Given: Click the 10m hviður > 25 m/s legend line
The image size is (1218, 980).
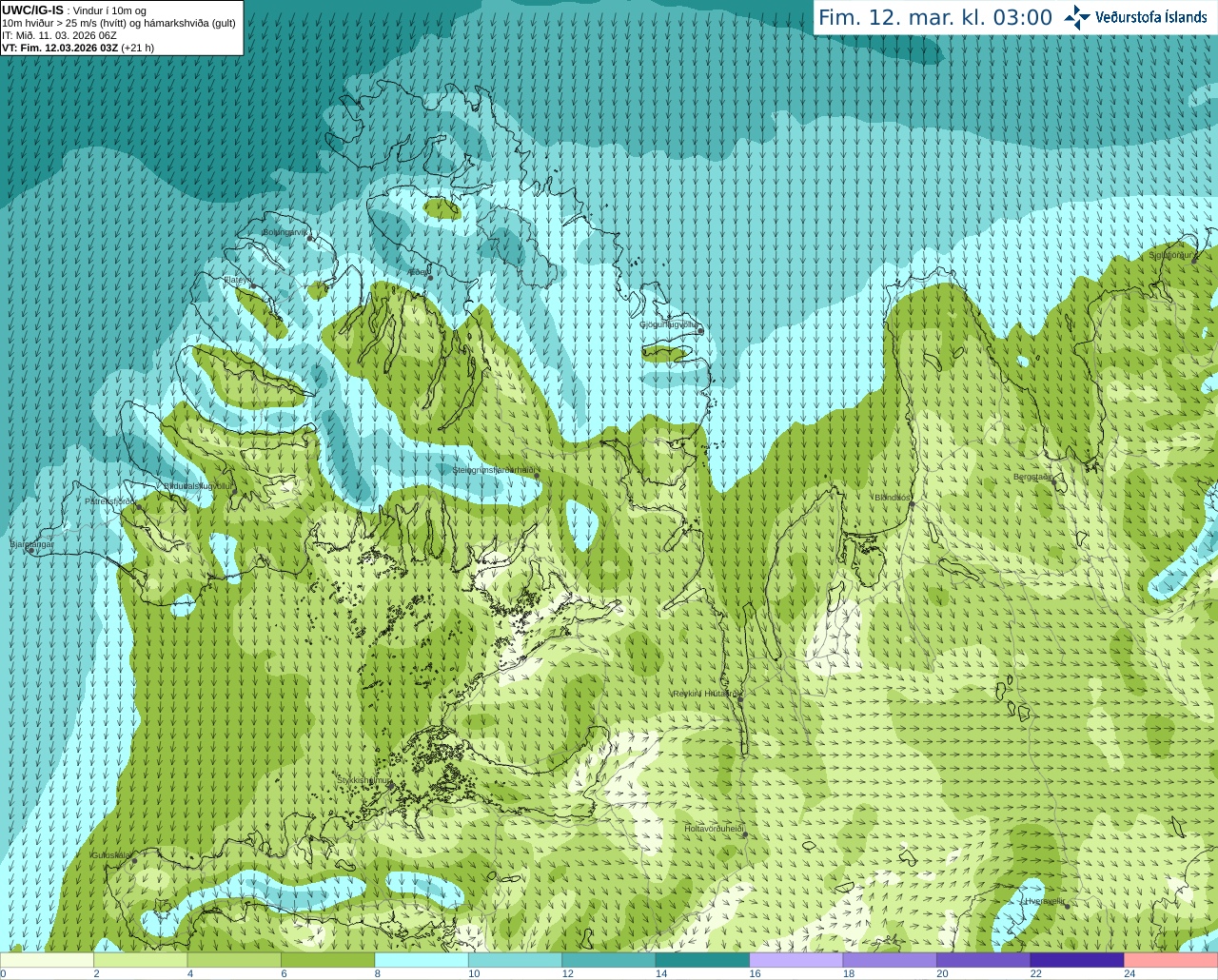Looking at the screenshot, I should pos(119,23).
